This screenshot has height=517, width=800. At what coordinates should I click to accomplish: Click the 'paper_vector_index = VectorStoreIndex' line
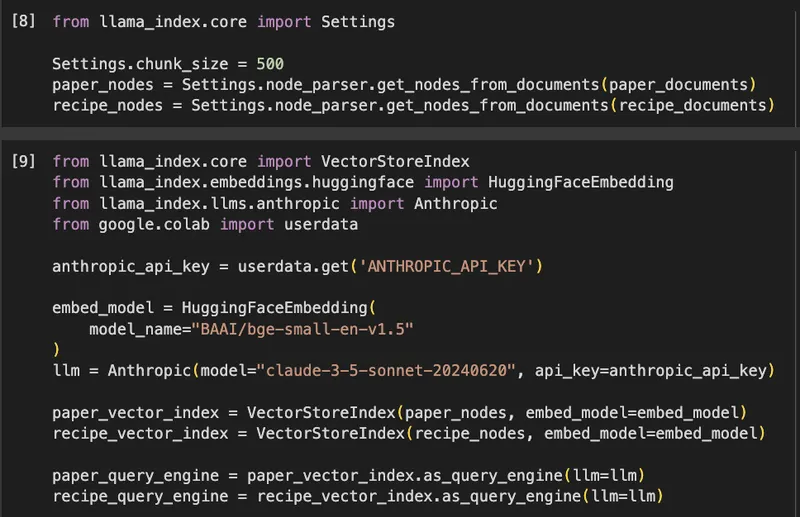(x=399, y=412)
